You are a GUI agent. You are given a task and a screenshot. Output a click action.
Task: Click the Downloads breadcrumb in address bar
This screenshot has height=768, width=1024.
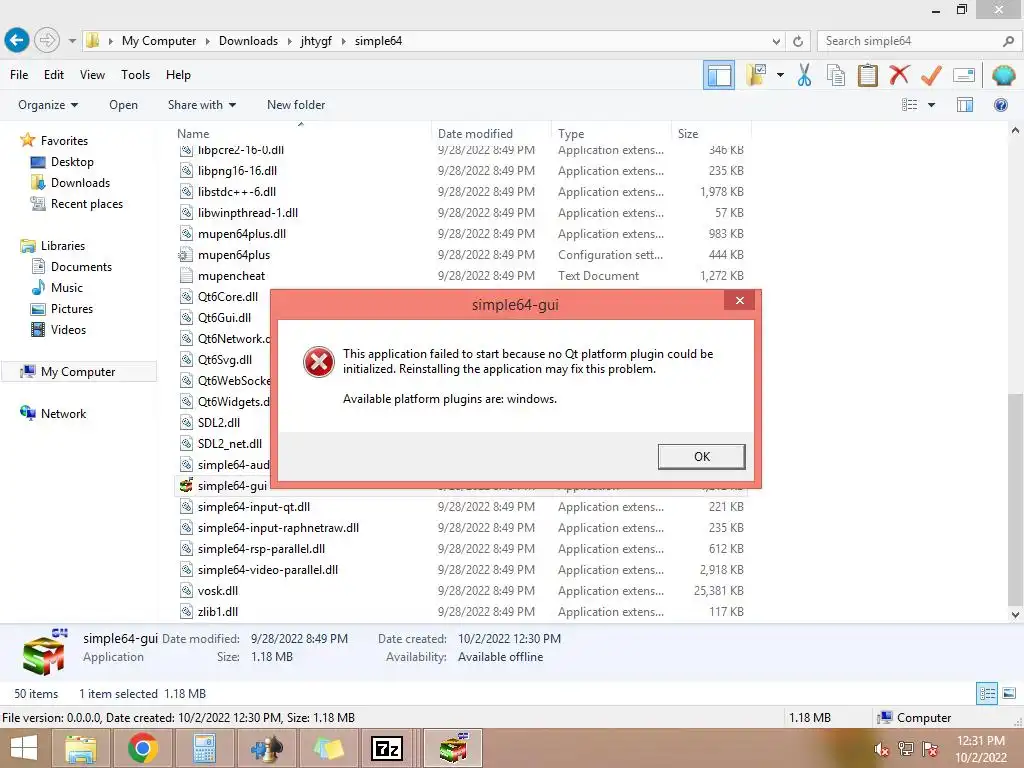point(248,41)
